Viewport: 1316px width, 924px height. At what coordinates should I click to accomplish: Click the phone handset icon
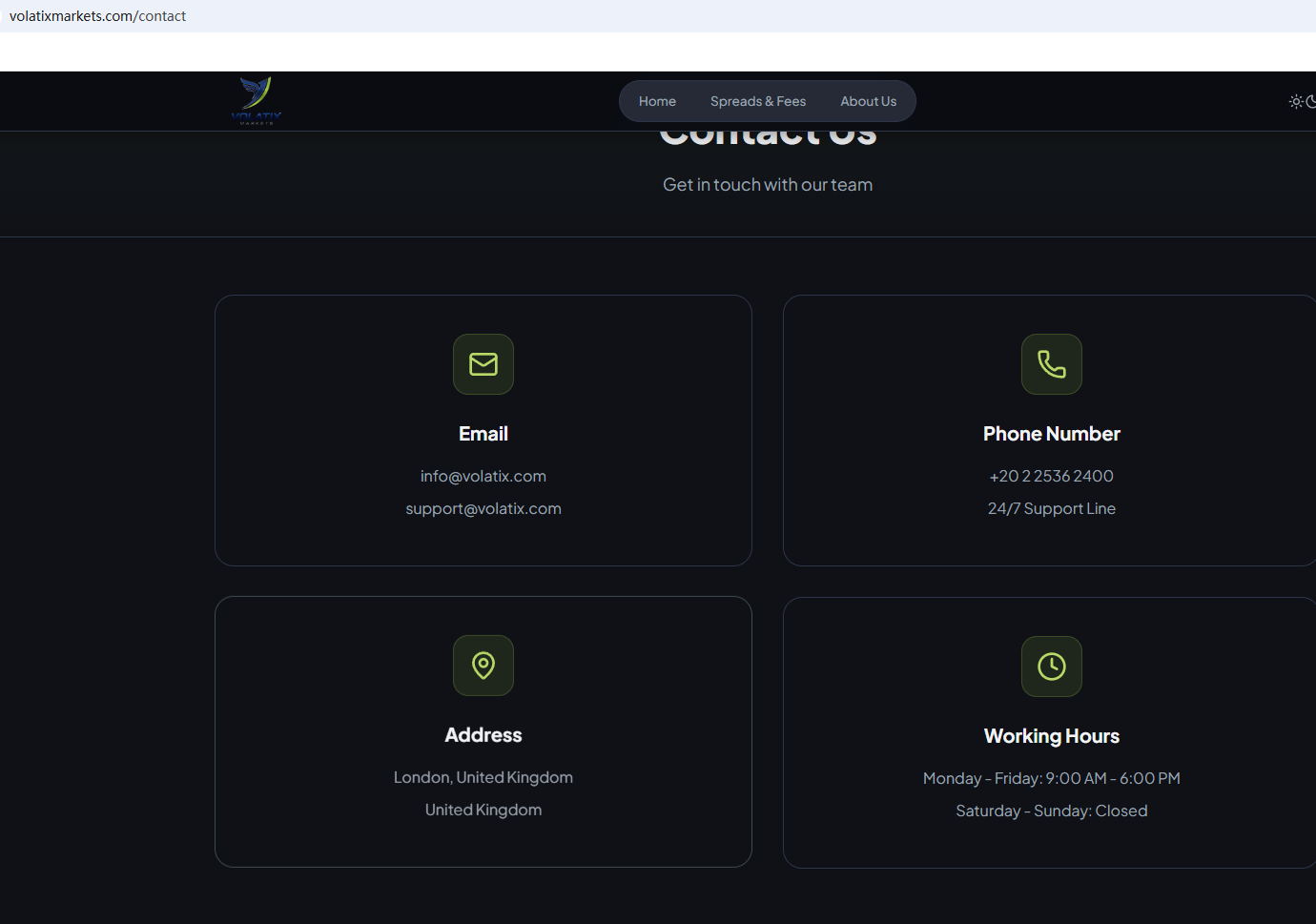click(1052, 364)
